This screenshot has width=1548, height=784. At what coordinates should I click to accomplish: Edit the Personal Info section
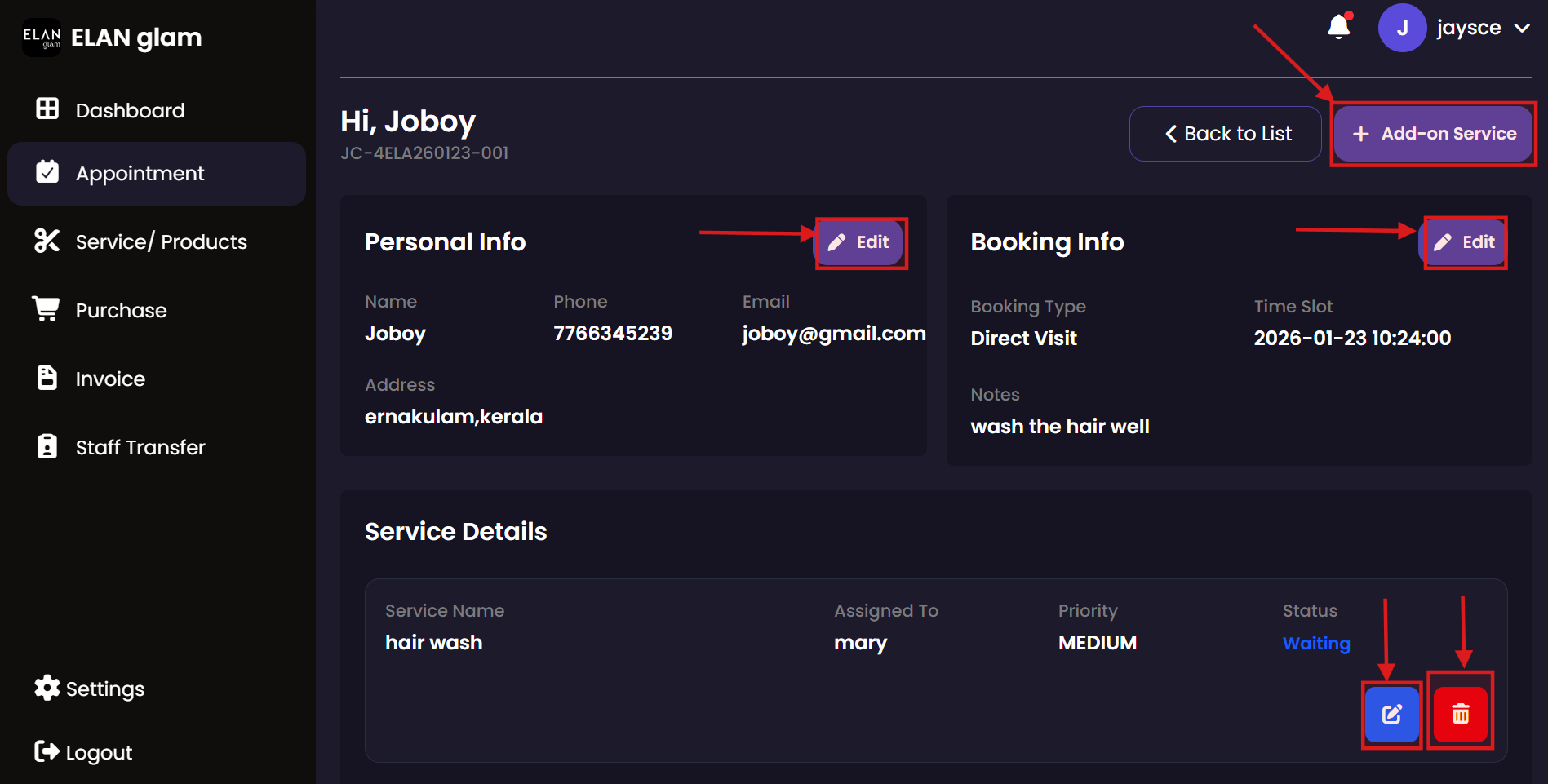pos(860,242)
